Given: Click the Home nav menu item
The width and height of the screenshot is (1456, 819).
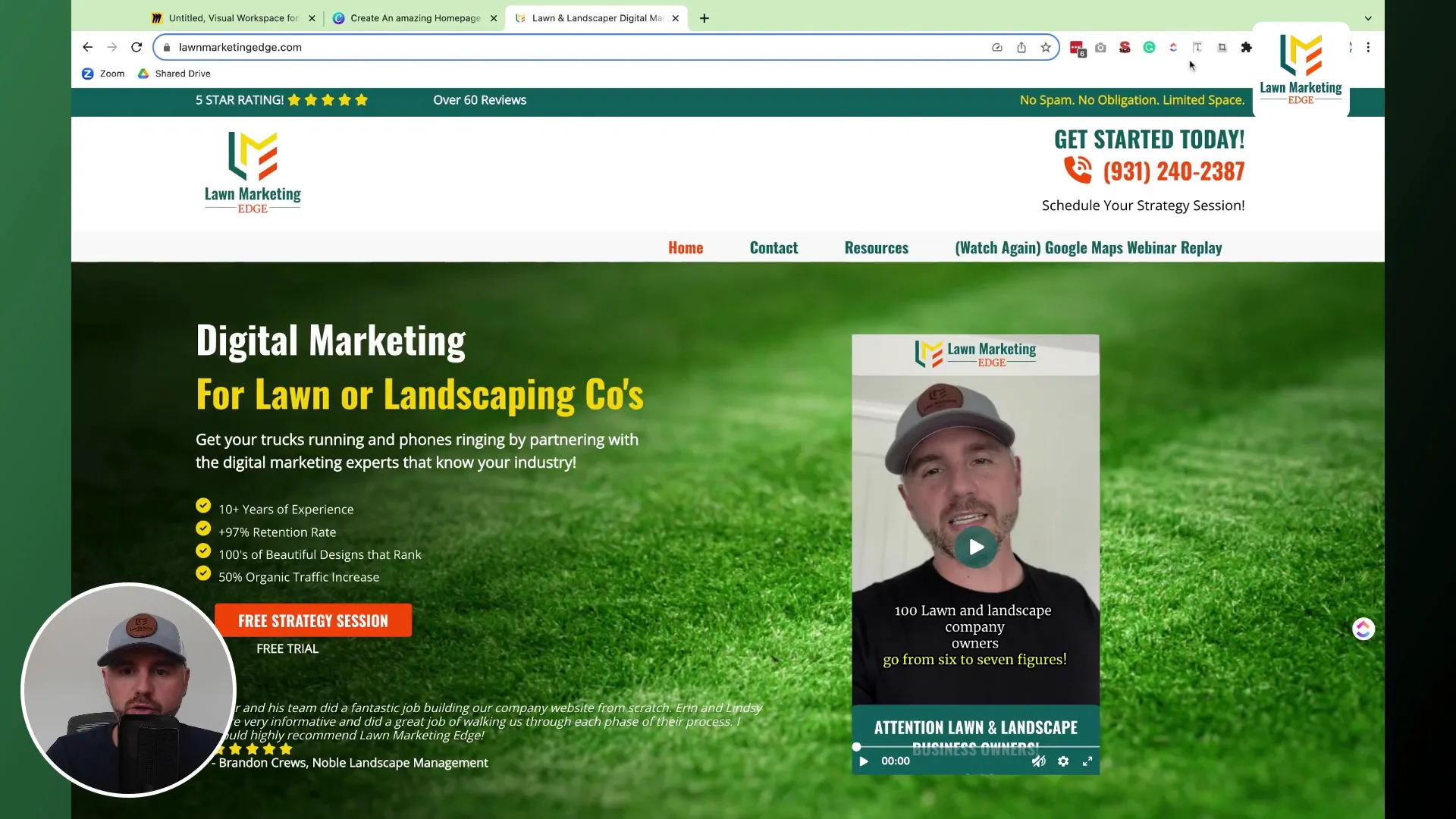Looking at the screenshot, I should pyautogui.click(x=686, y=248).
